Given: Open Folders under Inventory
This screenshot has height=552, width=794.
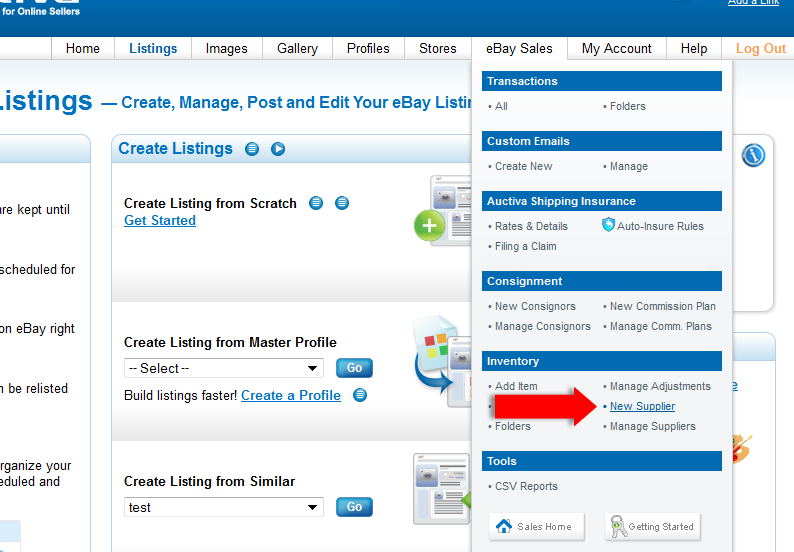Looking at the screenshot, I should [x=513, y=426].
